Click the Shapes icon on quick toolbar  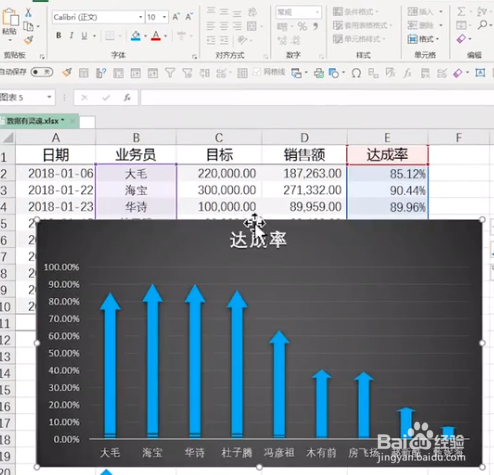point(333,73)
